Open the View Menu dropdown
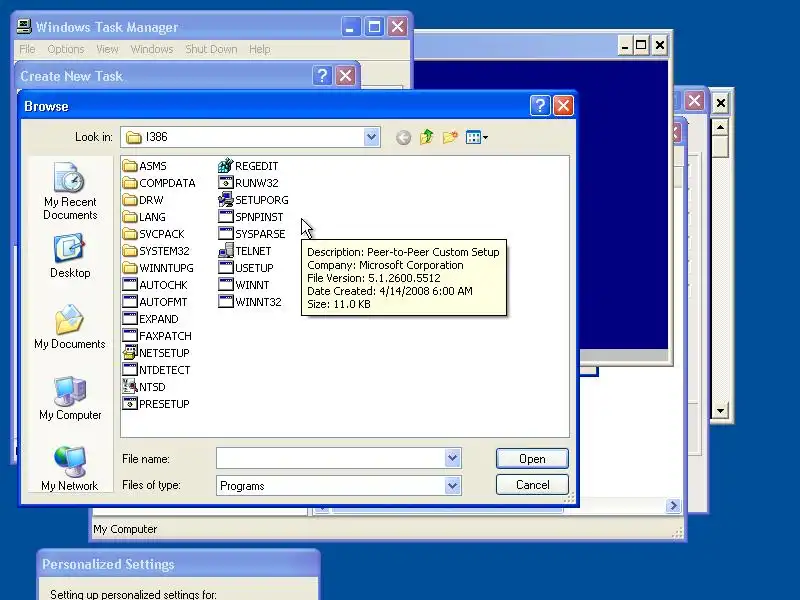 pyautogui.click(x=477, y=137)
